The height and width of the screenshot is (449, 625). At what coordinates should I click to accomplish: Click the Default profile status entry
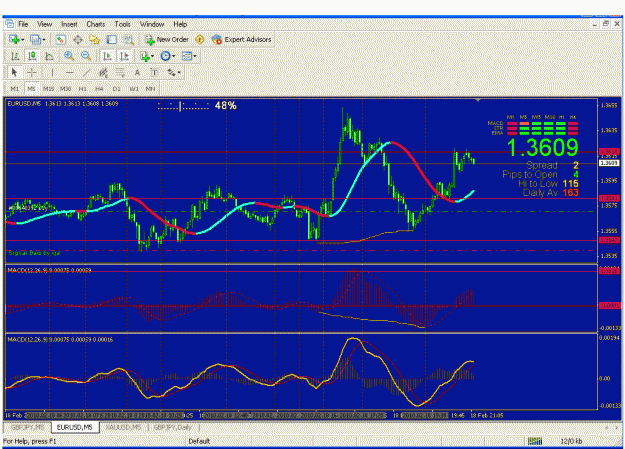click(199, 441)
